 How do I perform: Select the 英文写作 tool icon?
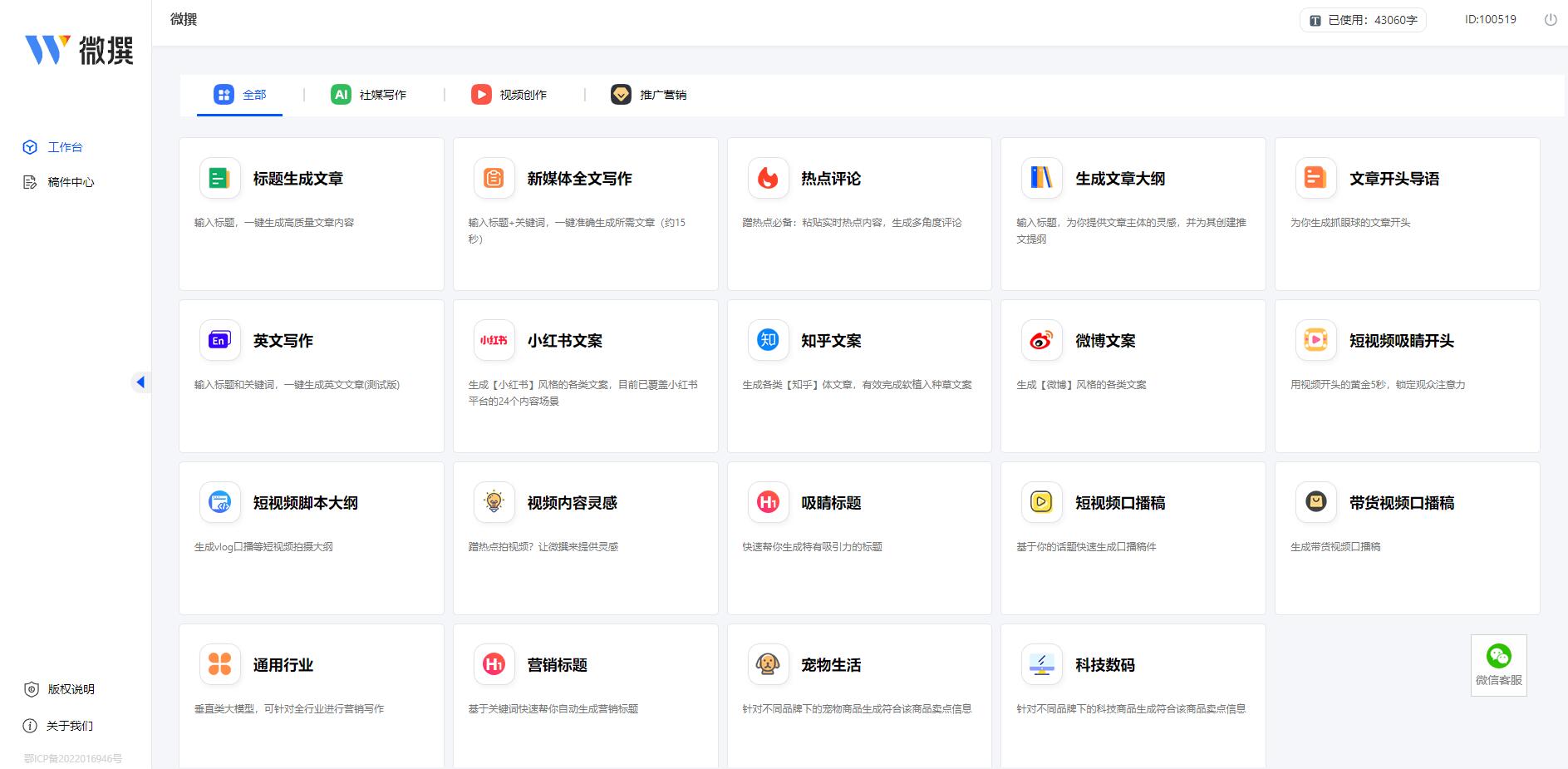tap(219, 339)
